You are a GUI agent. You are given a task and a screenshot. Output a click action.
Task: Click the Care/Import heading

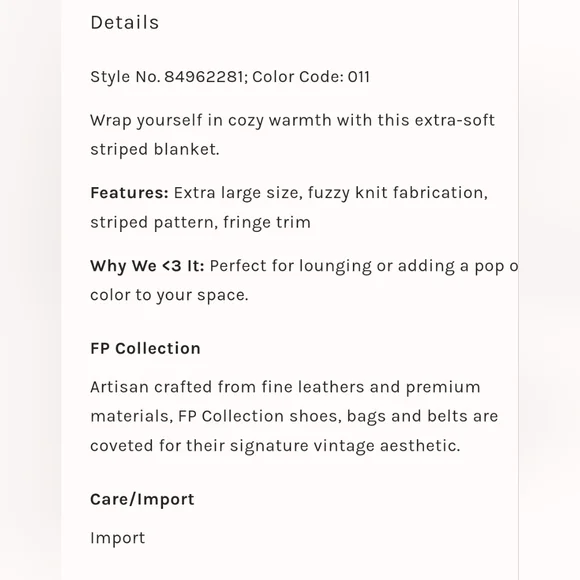[x=142, y=499]
